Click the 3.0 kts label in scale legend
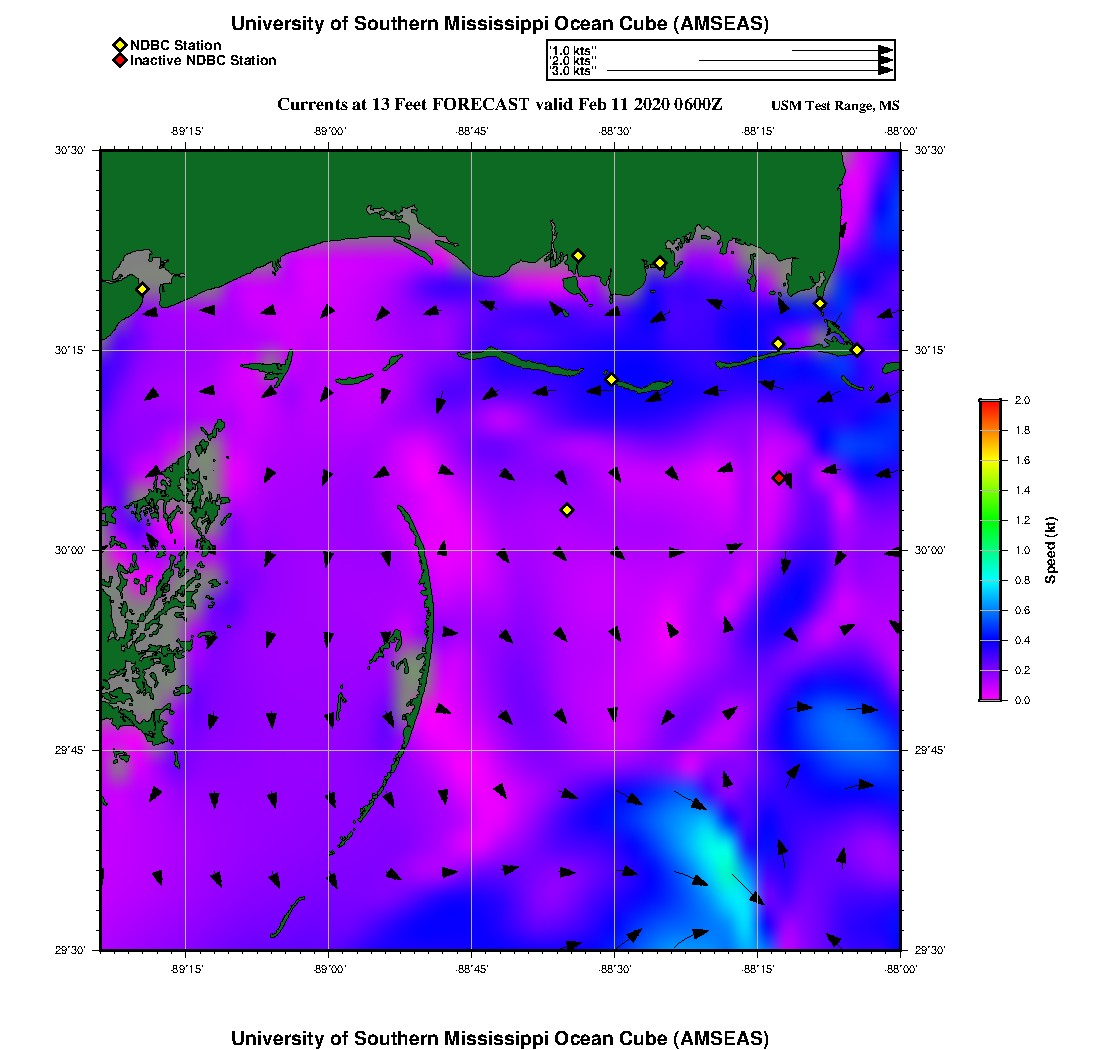 tap(573, 71)
